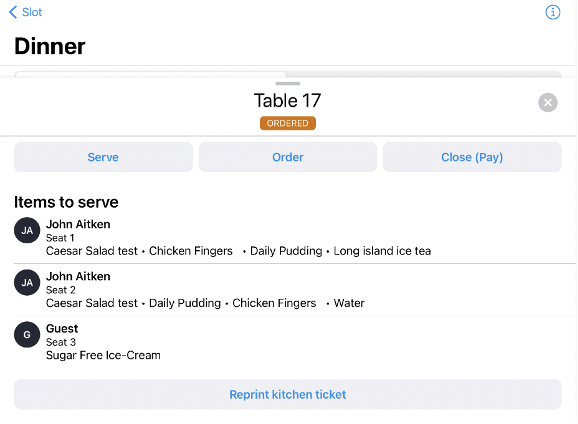Select the G avatar for Guest

[27, 335]
